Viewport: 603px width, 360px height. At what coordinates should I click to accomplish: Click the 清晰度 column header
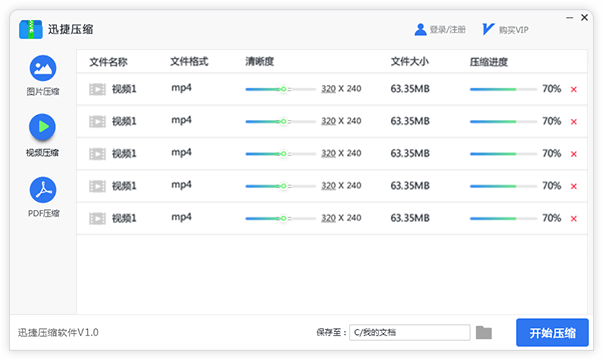click(260, 62)
